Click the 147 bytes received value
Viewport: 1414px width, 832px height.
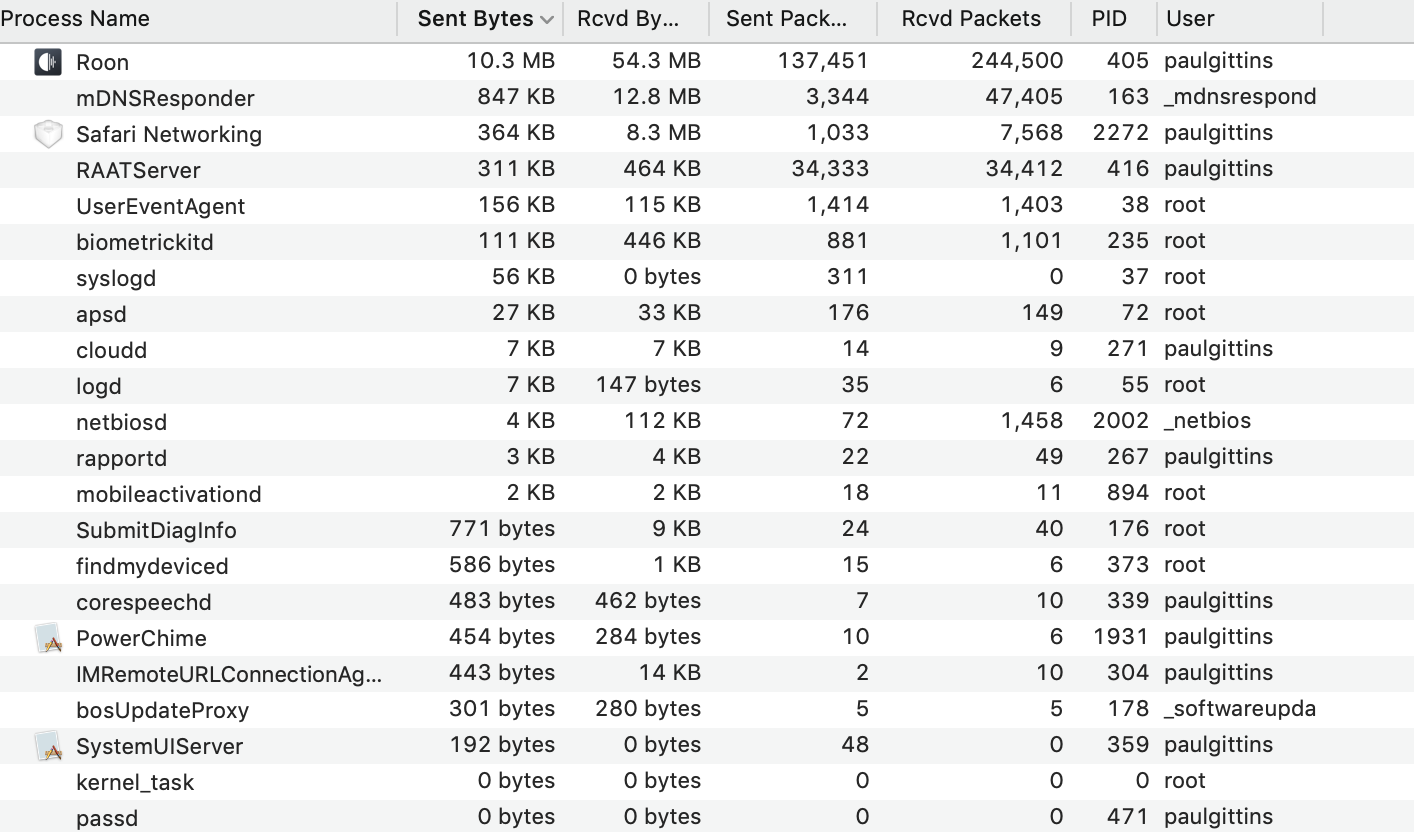(648, 384)
